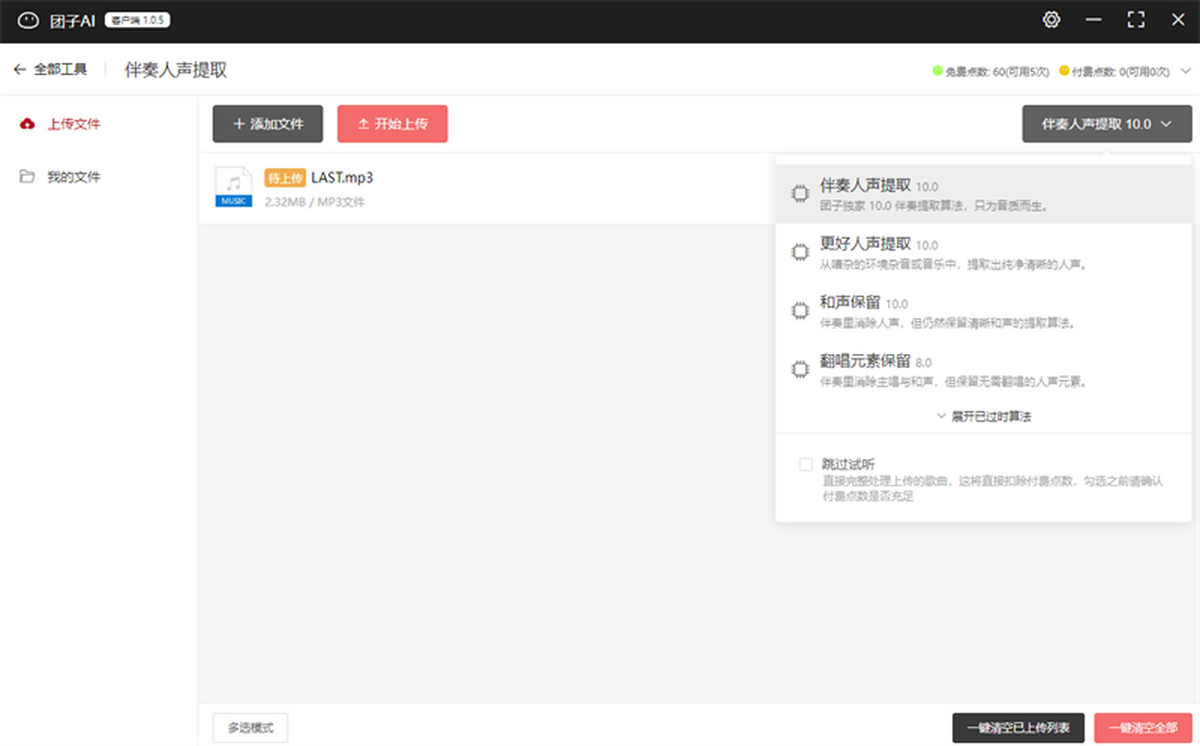Viewport: 1200px width, 746px height.
Task: Click the 和声保留 algorithm gear icon
Action: [799, 311]
